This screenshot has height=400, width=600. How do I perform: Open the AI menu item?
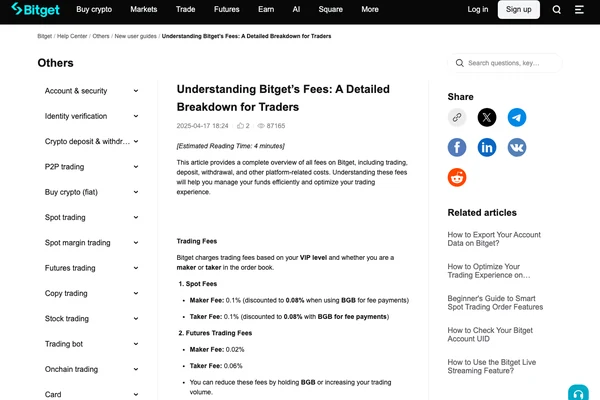click(296, 9)
